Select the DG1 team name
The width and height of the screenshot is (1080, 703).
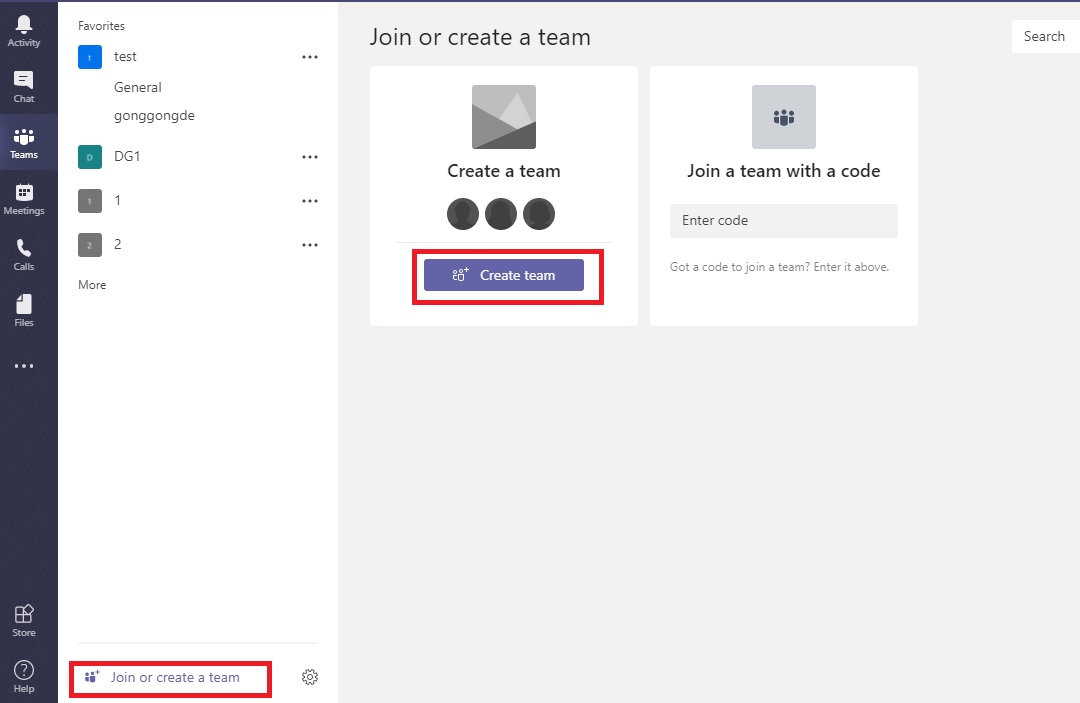pos(127,156)
